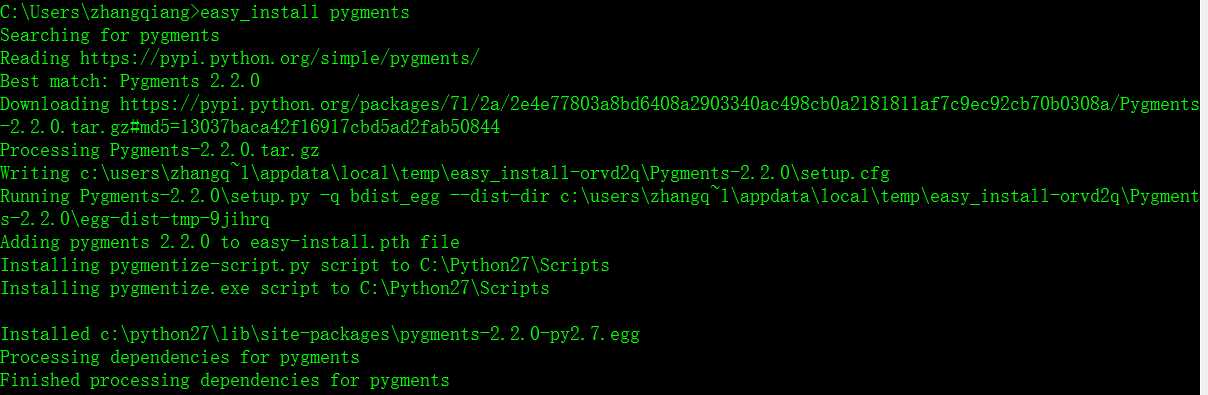Click the 'Processing Pygments-2.2.0.tar.gz' line
1208x395 pixels.
pos(159,150)
